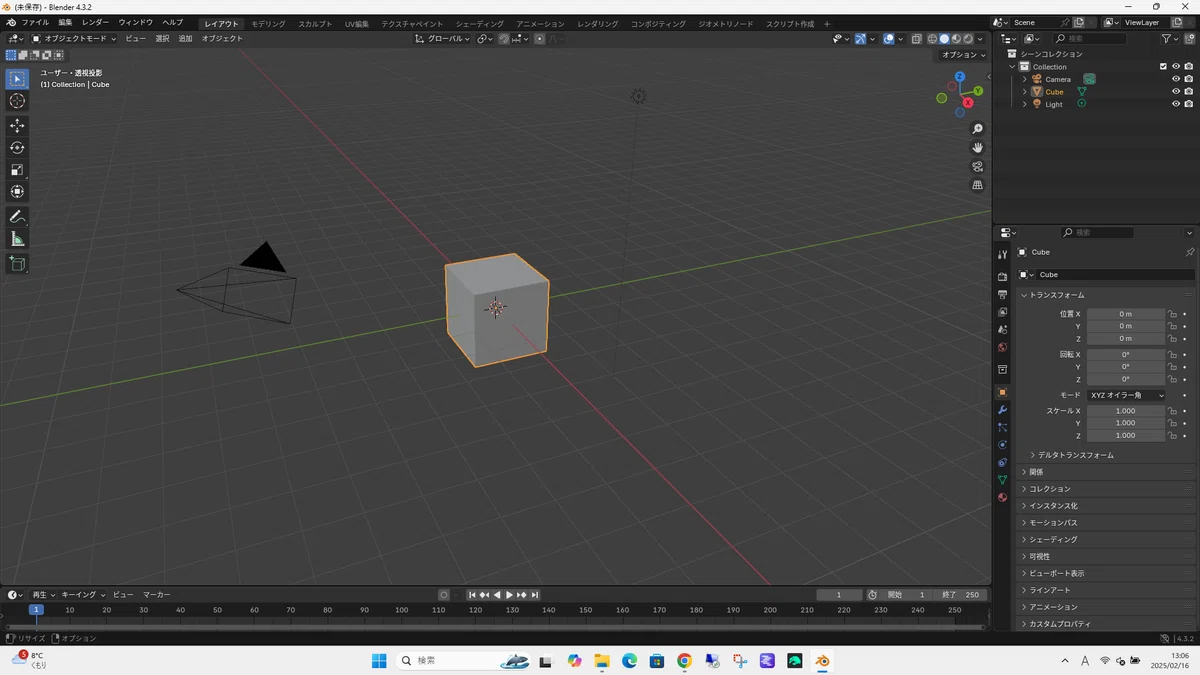The height and width of the screenshot is (675, 1200).
Task: Select the Select Box tool
Action: pyautogui.click(x=17, y=79)
